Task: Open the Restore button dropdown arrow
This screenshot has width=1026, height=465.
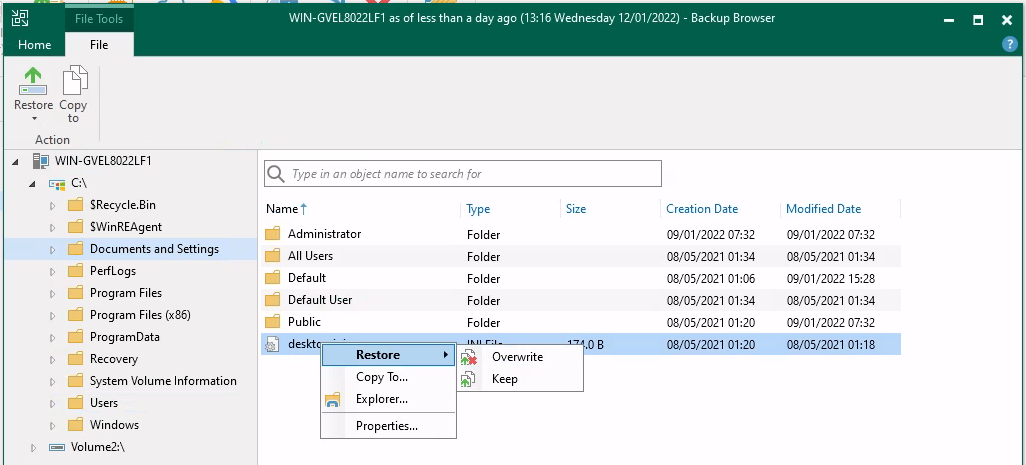Action: (33, 119)
